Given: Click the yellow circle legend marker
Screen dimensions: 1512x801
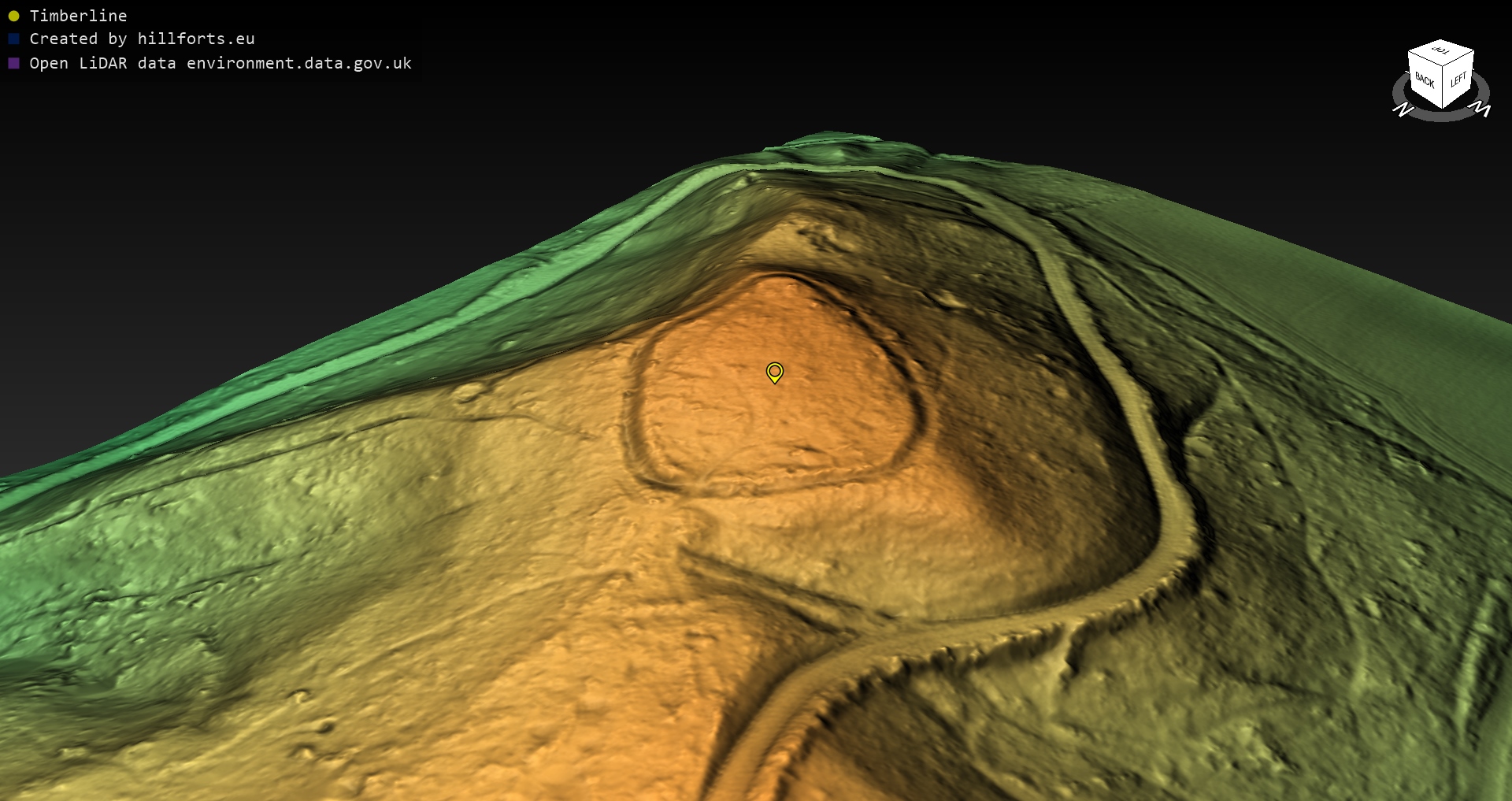Looking at the screenshot, I should coord(13,16).
